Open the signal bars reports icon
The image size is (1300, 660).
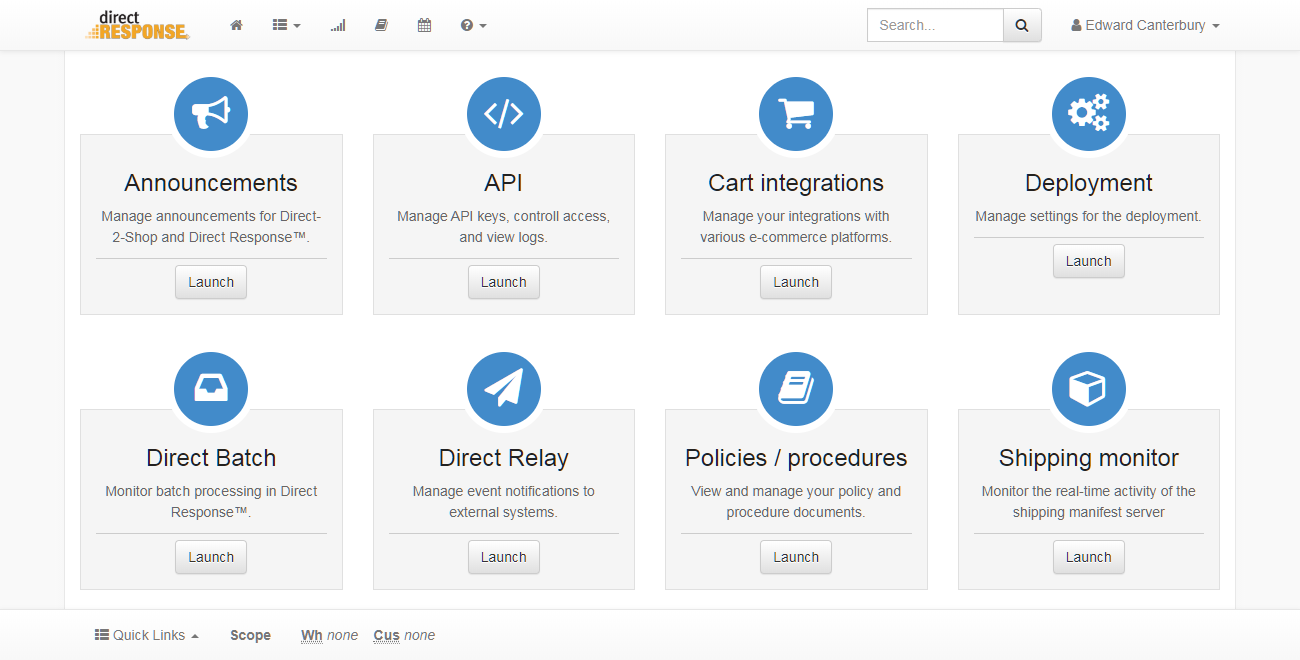(338, 25)
